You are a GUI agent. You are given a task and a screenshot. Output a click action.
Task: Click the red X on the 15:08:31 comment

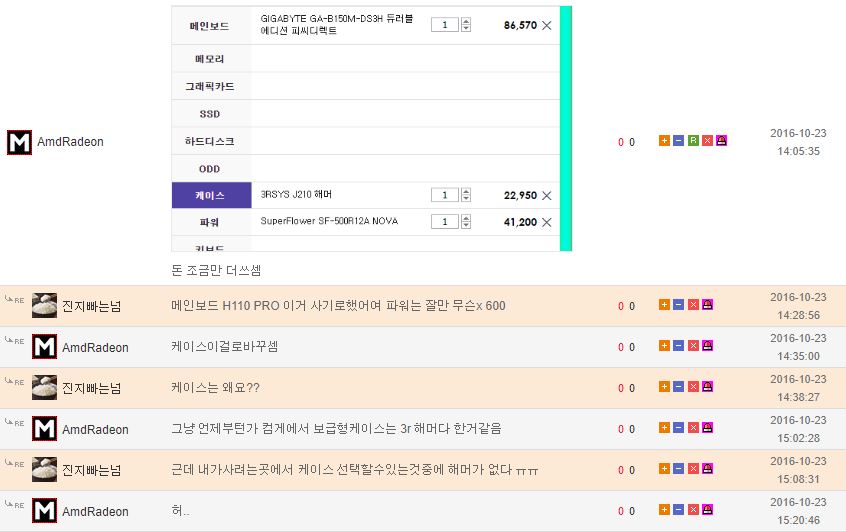pos(693,469)
